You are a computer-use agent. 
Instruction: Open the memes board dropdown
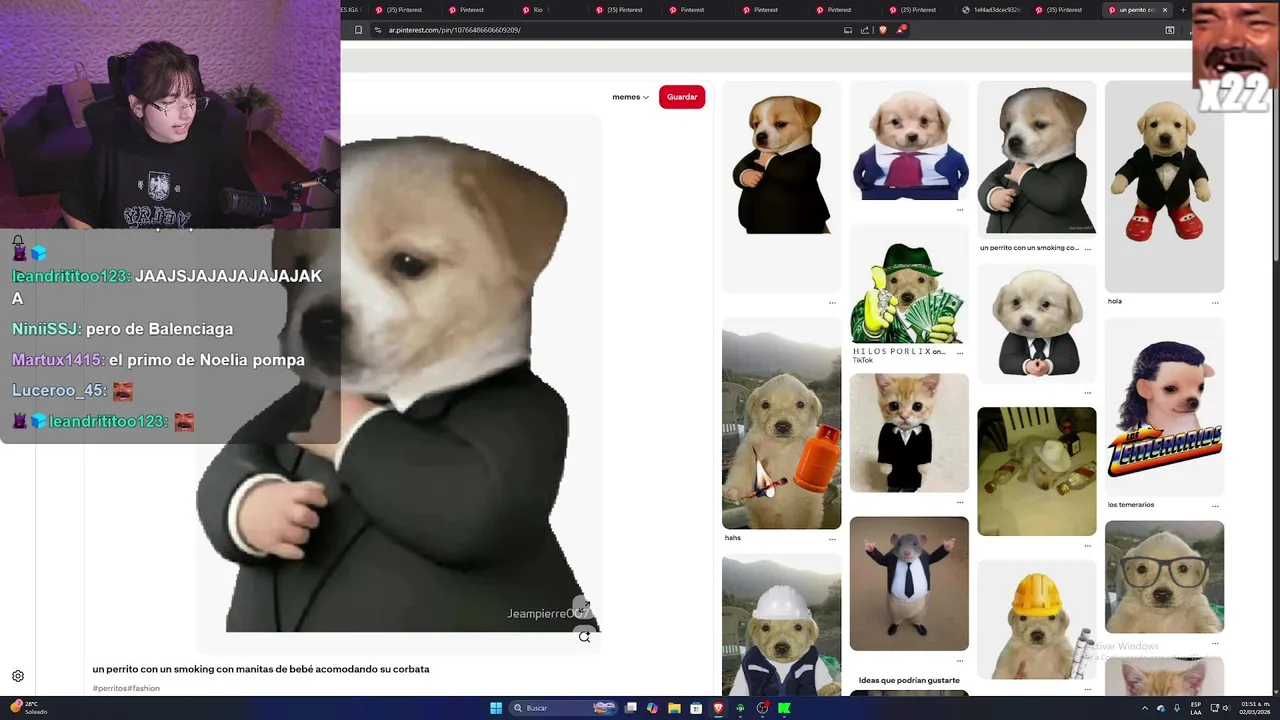tap(630, 97)
